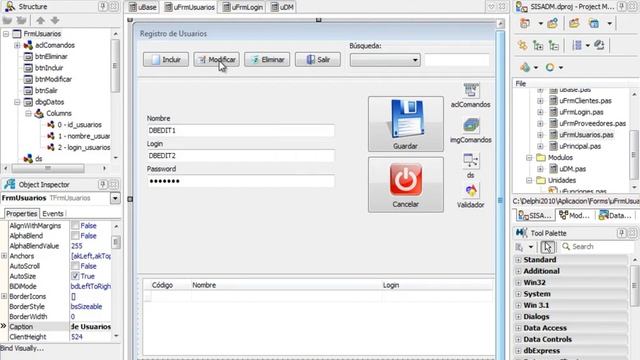This screenshot has width=640, height=360.
Task: Expand the uDM.pas node
Action: coord(540,169)
